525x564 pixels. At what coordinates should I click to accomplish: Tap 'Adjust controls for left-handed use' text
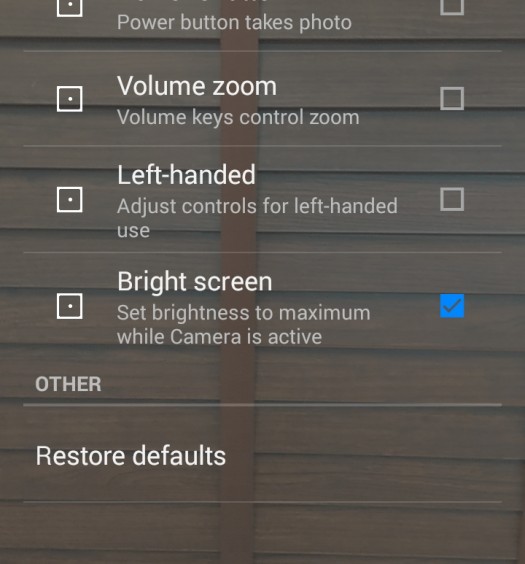(x=257, y=218)
